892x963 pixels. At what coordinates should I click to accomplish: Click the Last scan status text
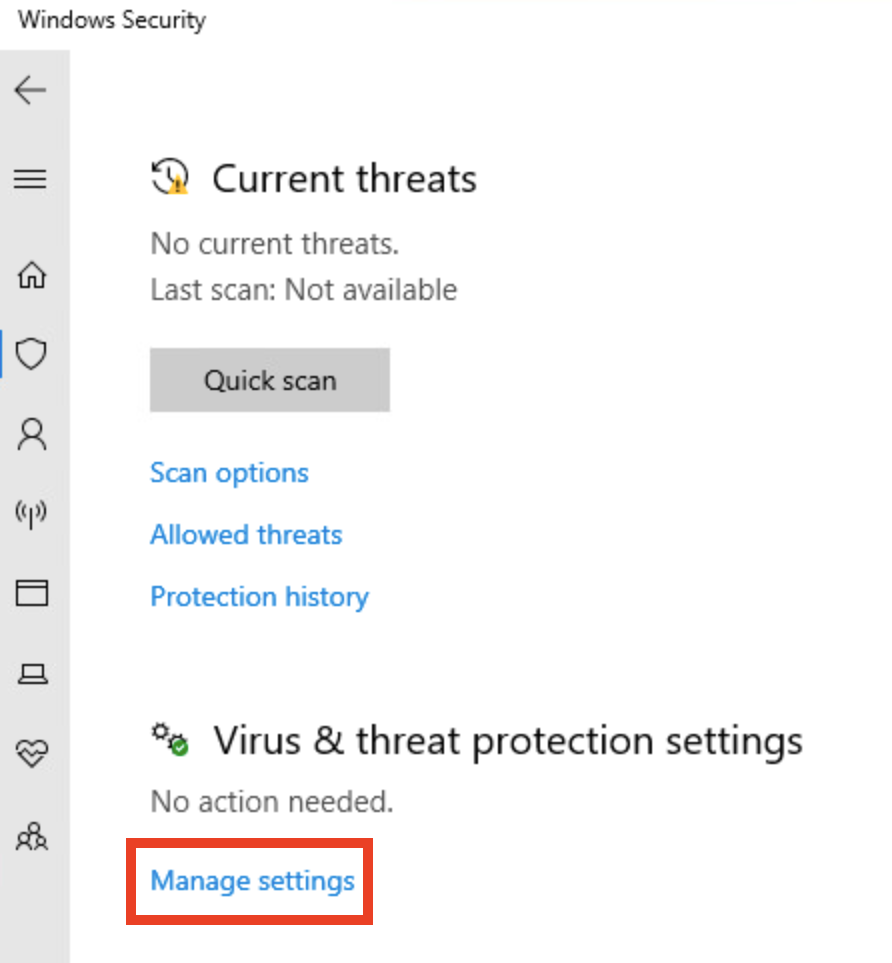pos(303,289)
